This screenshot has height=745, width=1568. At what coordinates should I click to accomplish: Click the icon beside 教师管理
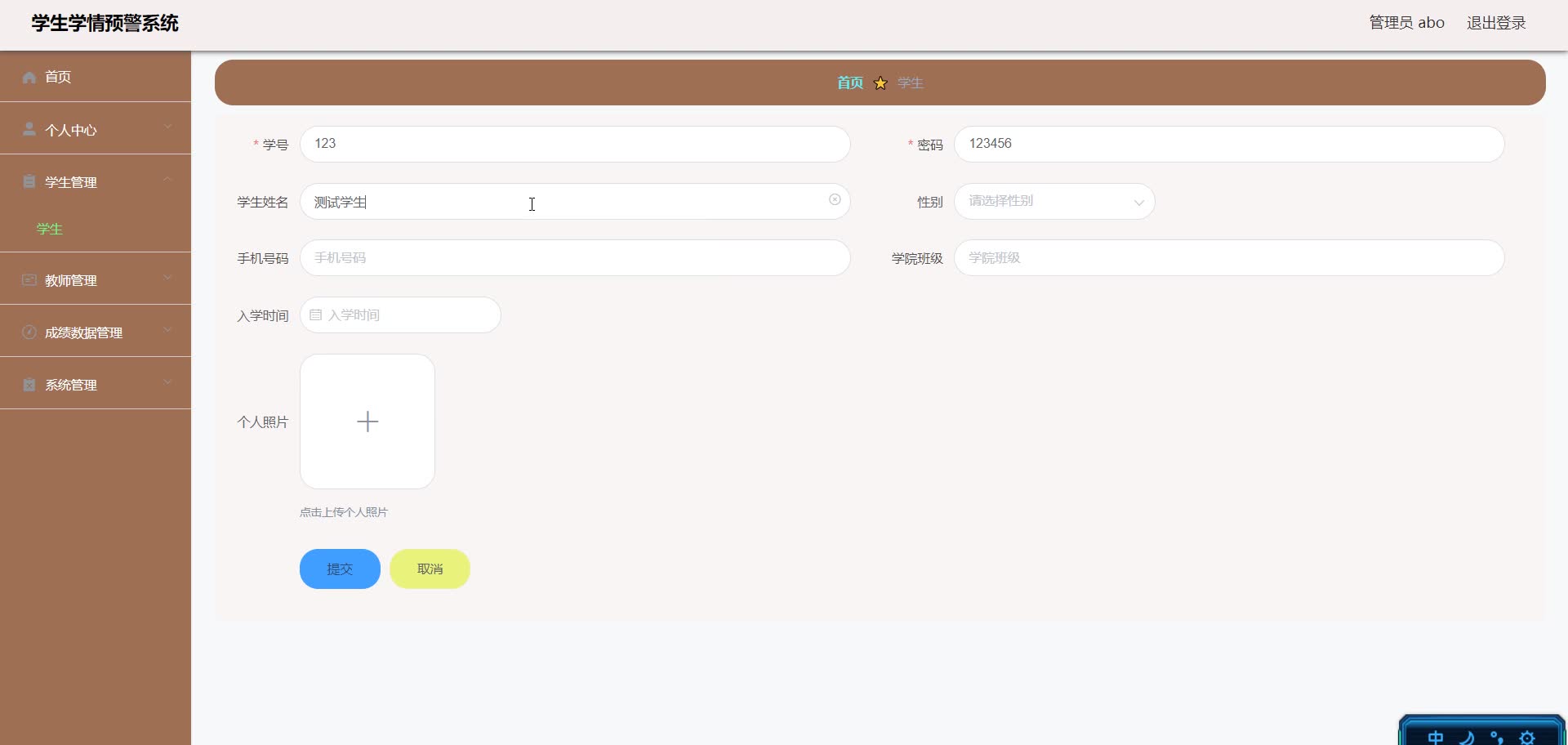click(x=29, y=279)
